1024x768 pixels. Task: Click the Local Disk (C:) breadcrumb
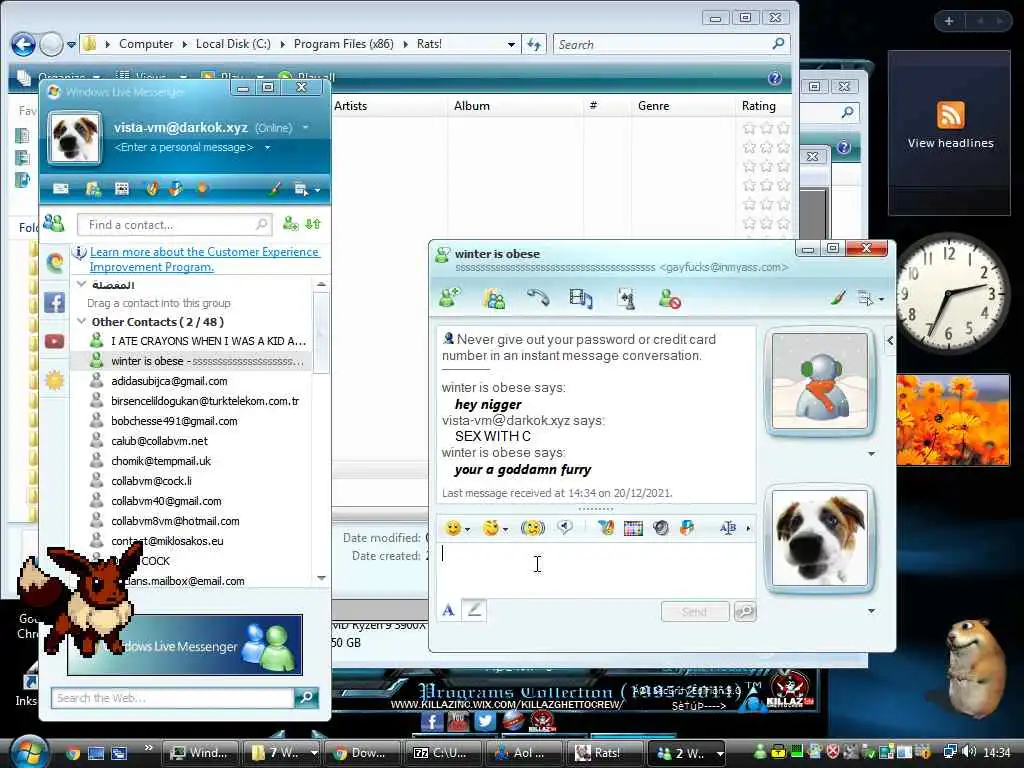pos(233,44)
